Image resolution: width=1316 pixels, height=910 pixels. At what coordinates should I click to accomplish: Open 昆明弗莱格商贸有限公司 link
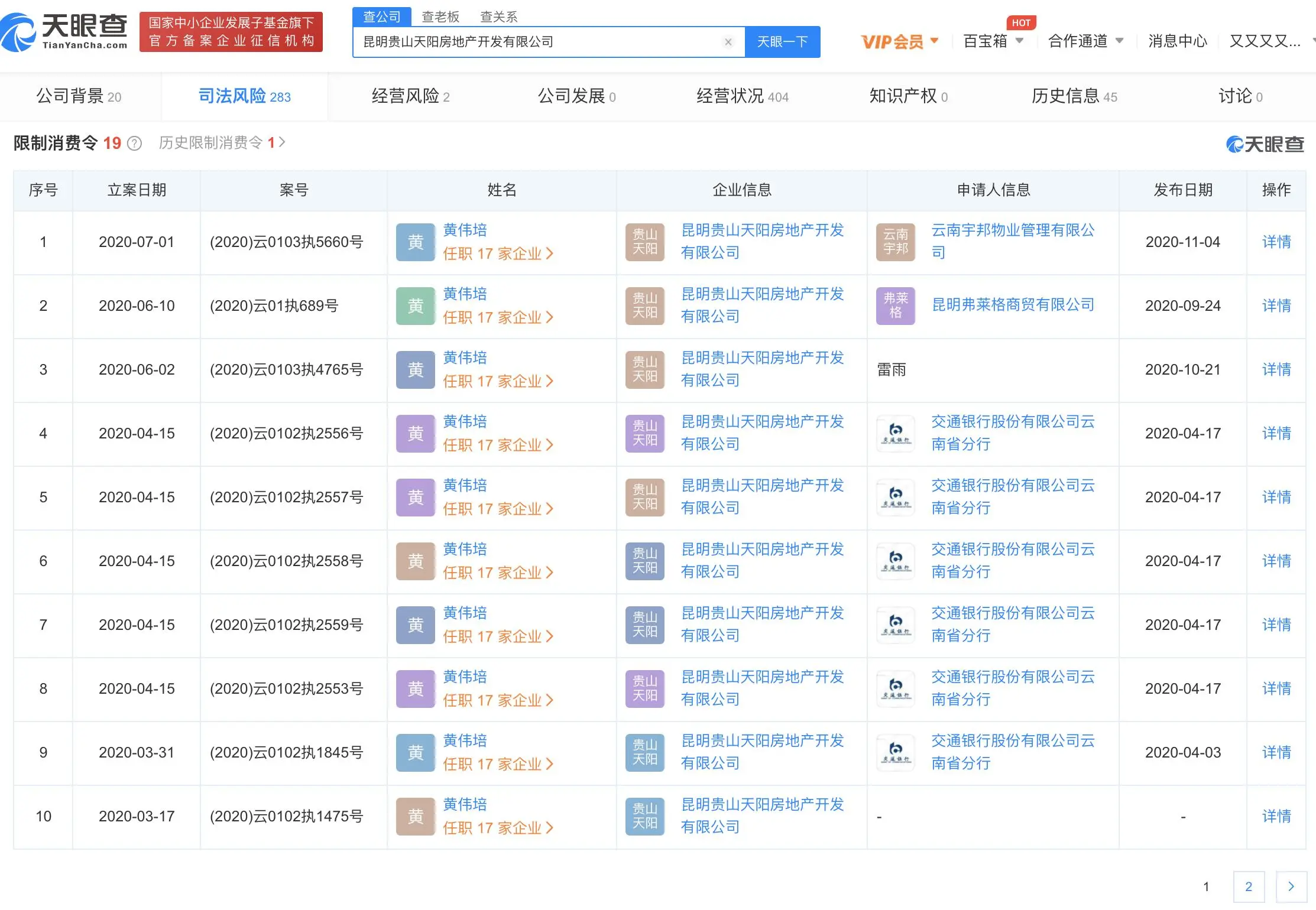(1013, 305)
